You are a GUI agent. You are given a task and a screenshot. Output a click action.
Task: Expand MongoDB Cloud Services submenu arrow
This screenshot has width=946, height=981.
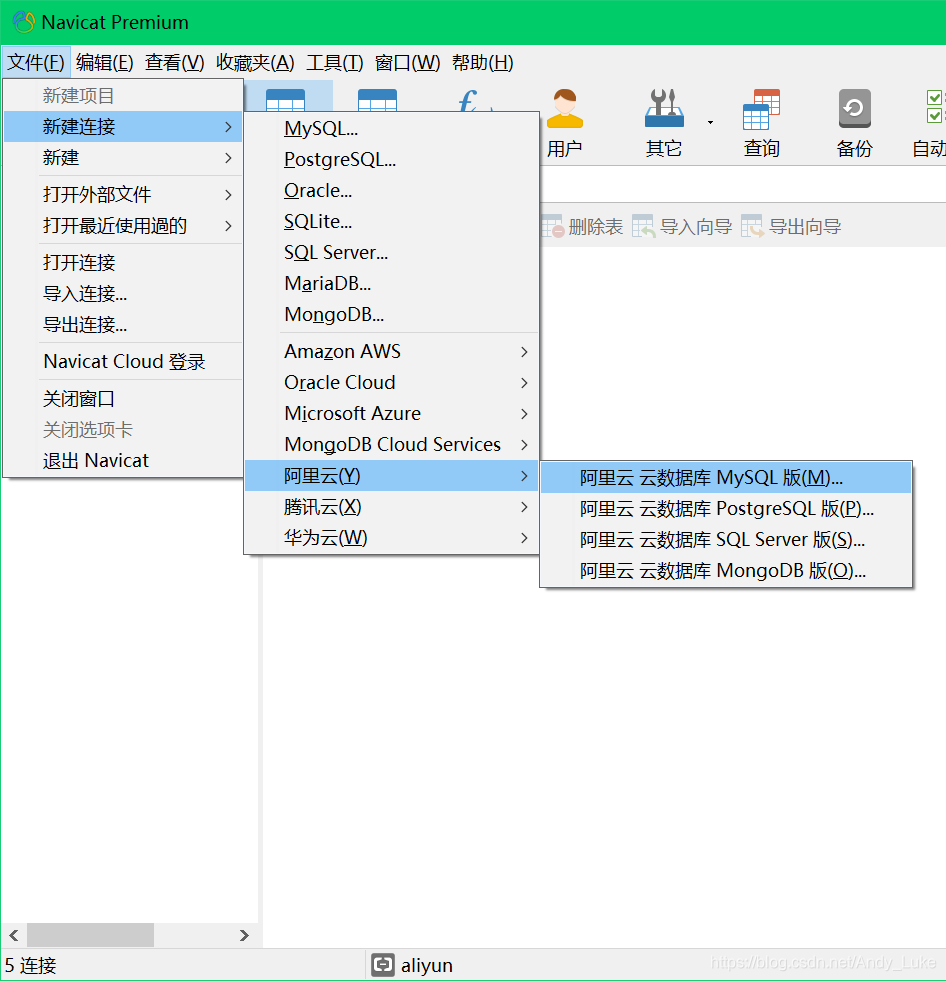(x=524, y=445)
